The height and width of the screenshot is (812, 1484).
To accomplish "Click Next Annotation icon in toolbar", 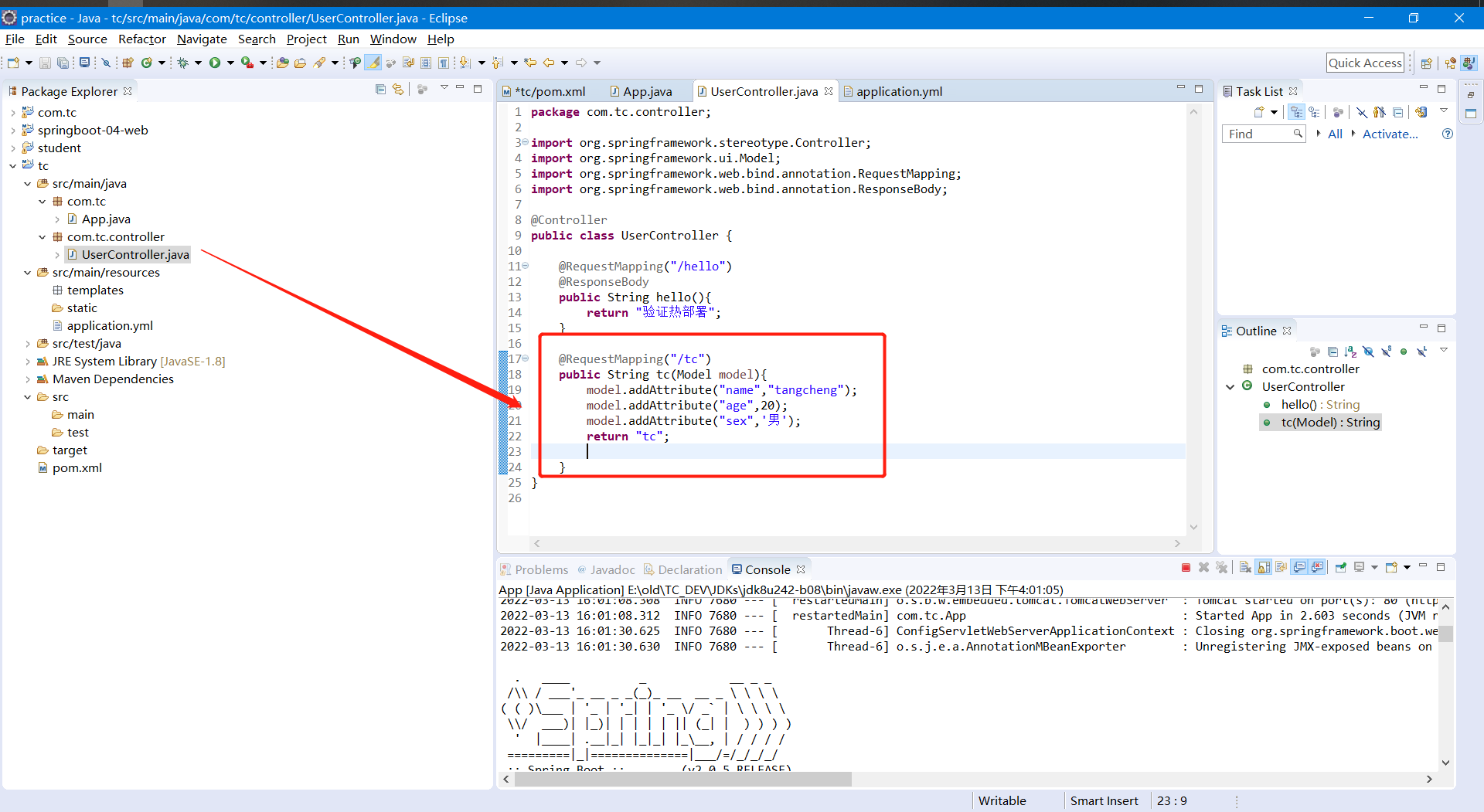I will [465, 63].
